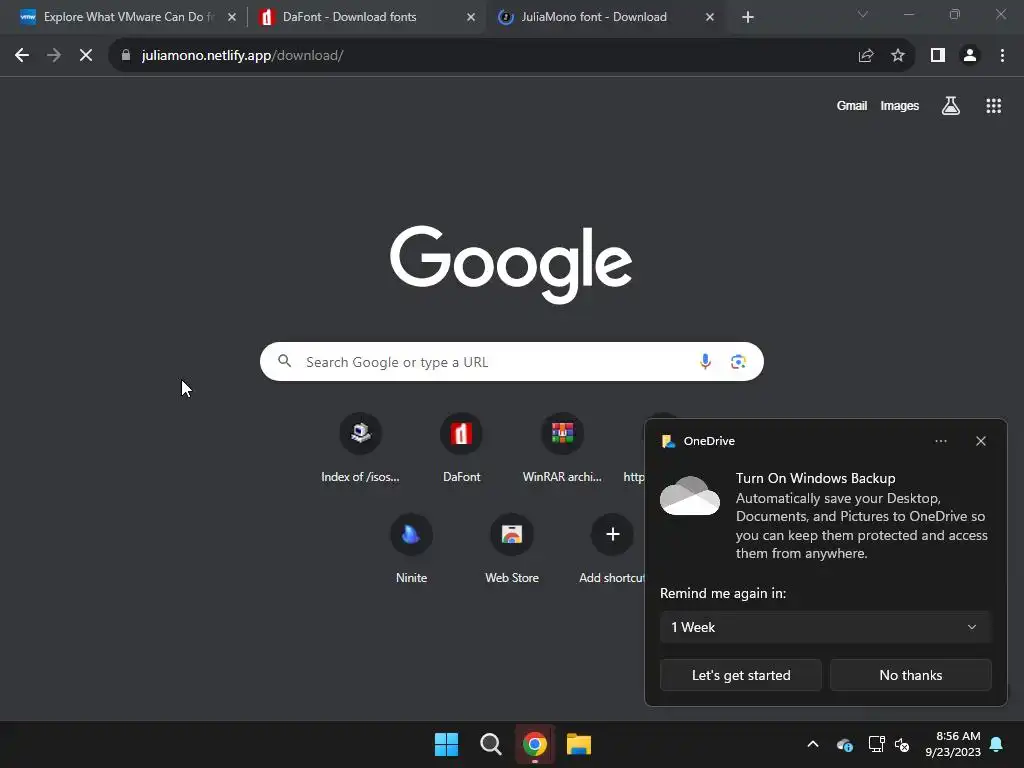Search by image with Google Lens icon
The height and width of the screenshot is (768, 1024).
tap(738, 361)
